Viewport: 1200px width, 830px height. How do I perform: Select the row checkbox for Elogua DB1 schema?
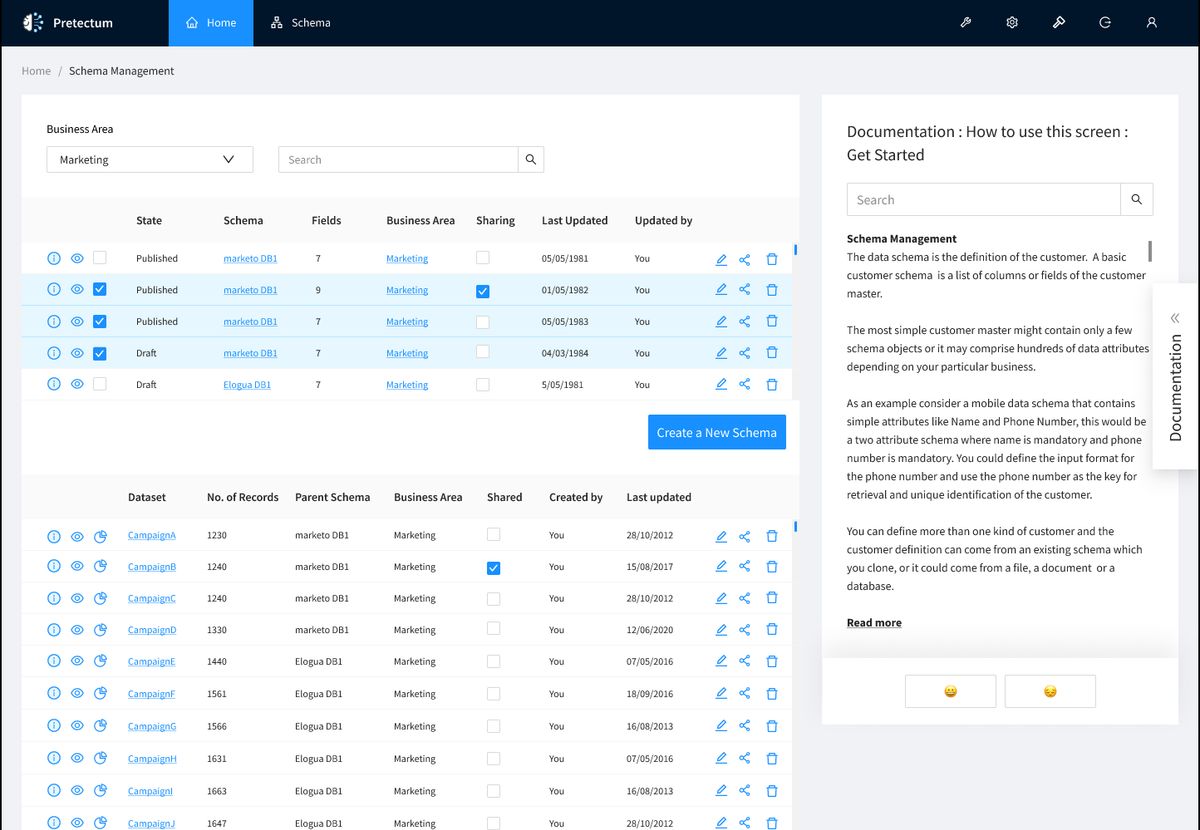[x=99, y=384]
